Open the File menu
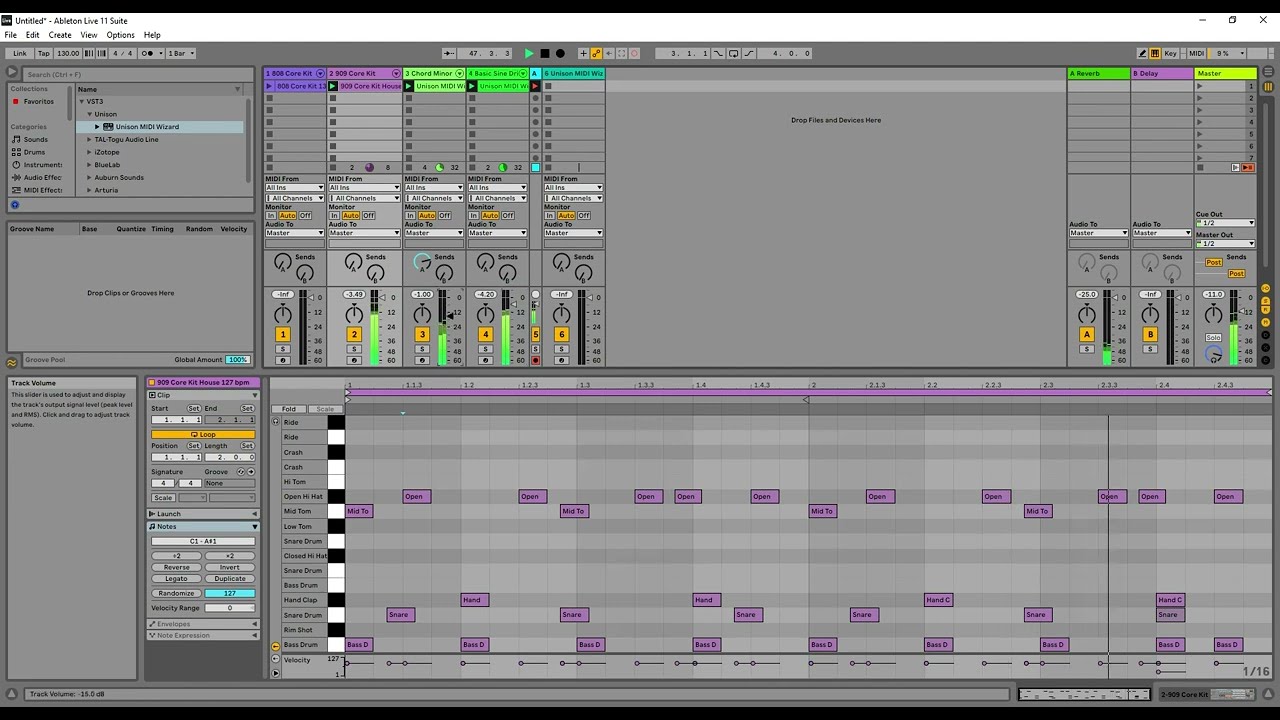The width and height of the screenshot is (1280, 720). [x=11, y=35]
